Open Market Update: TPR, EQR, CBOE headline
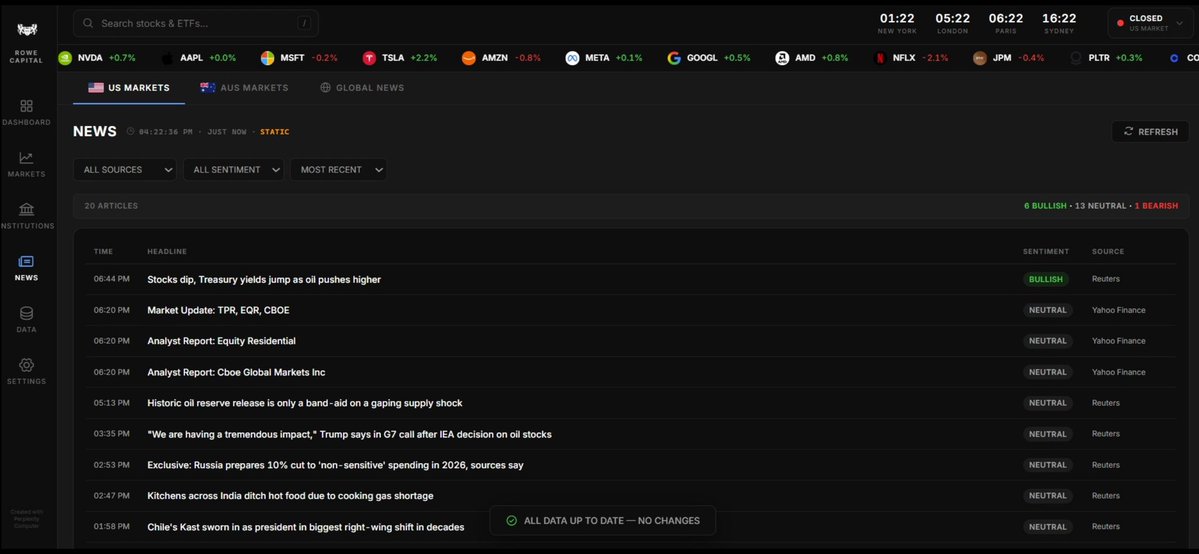Viewport: 1199px width, 554px height. pos(218,311)
